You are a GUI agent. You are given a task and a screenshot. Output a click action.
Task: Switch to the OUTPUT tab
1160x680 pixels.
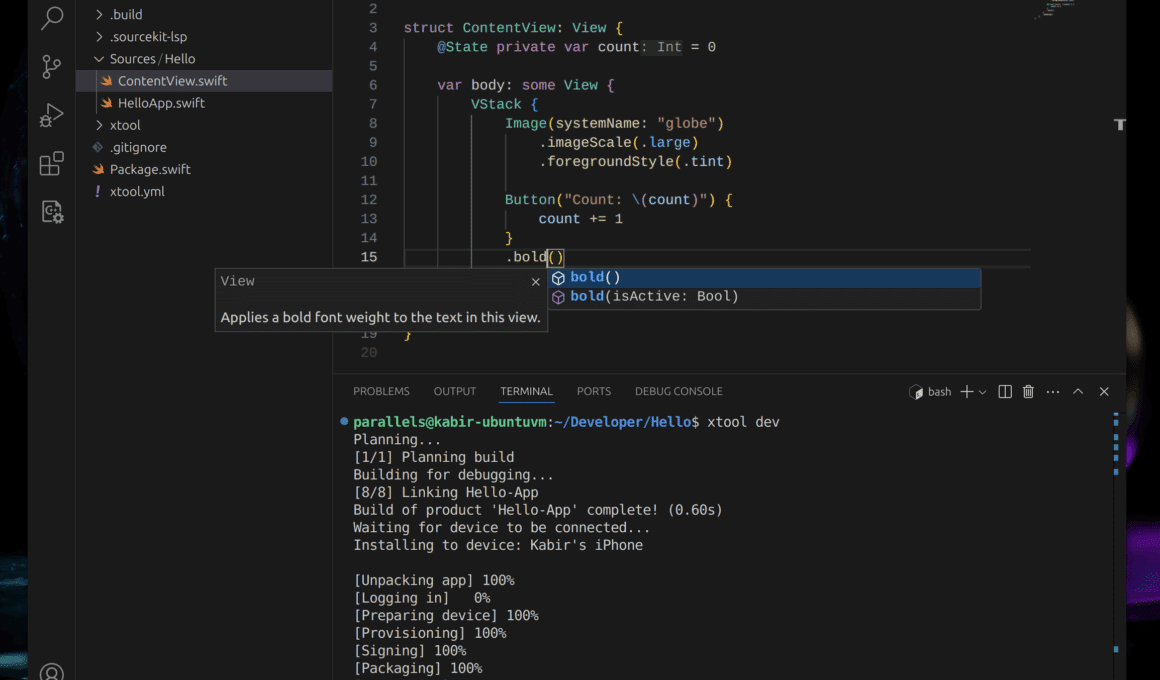click(x=455, y=391)
